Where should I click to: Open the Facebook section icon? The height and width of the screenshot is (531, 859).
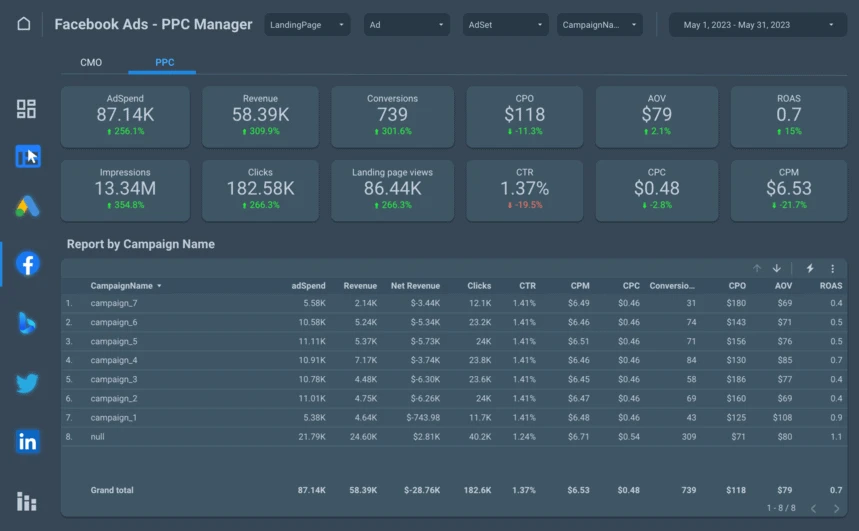pyautogui.click(x=27, y=264)
